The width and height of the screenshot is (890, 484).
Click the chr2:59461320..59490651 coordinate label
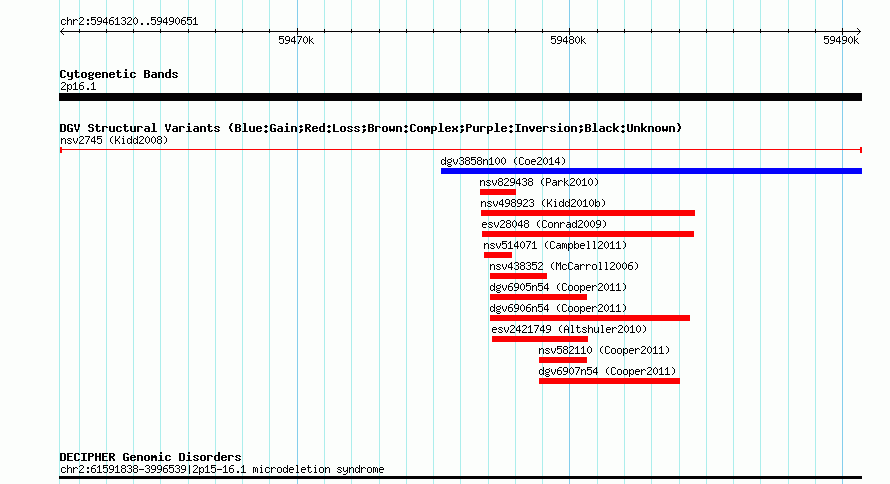pyautogui.click(x=129, y=21)
